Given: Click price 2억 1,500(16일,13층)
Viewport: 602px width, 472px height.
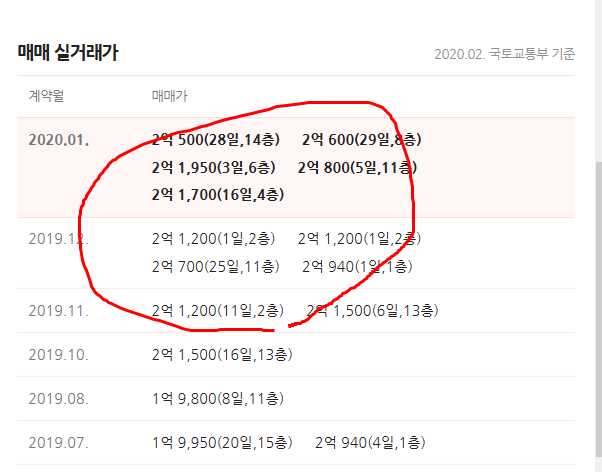Looking at the screenshot, I should pyautogui.click(x=222, y=355).
